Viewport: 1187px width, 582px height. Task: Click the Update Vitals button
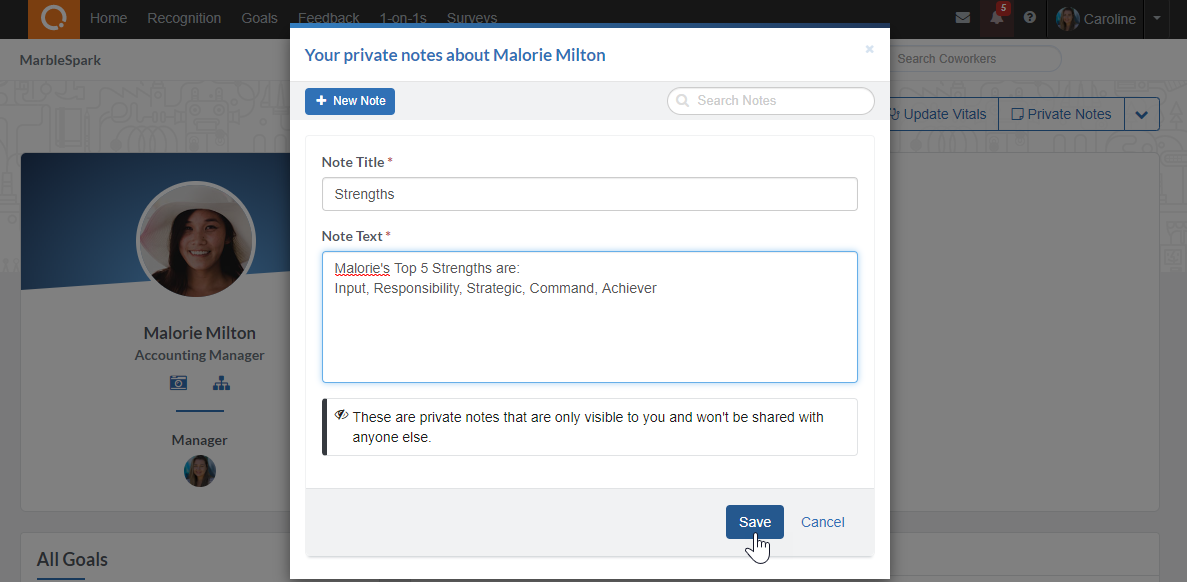click(x=938, y=113)
